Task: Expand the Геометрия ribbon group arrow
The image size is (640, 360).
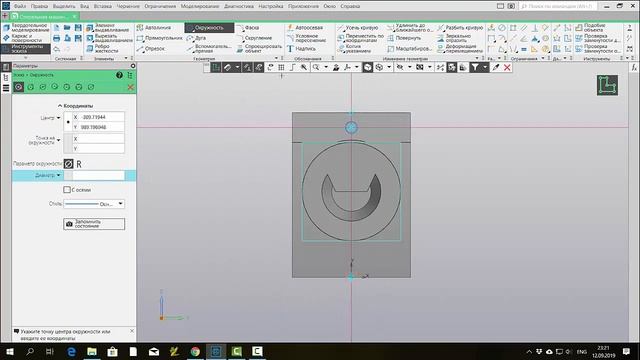Action: coord(277,58)
